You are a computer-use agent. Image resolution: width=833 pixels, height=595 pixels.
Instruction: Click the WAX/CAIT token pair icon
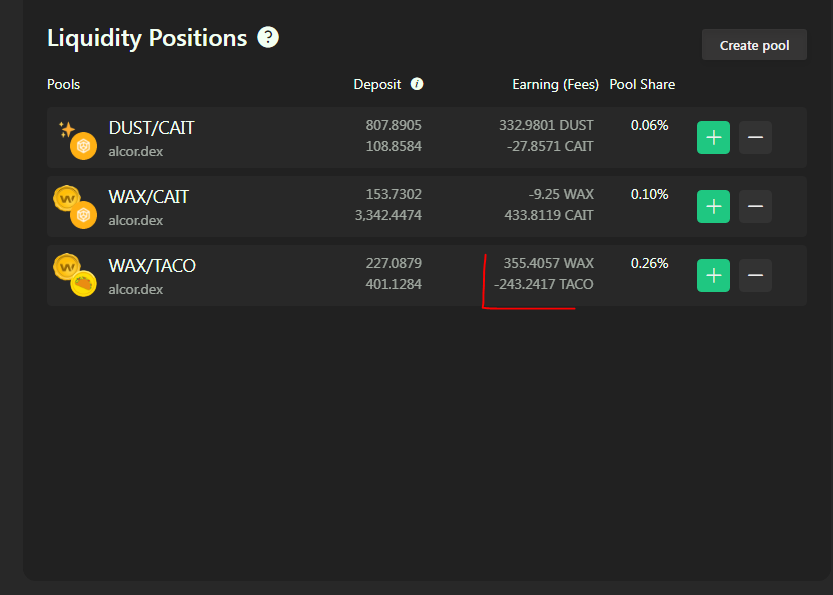[75, 207]
